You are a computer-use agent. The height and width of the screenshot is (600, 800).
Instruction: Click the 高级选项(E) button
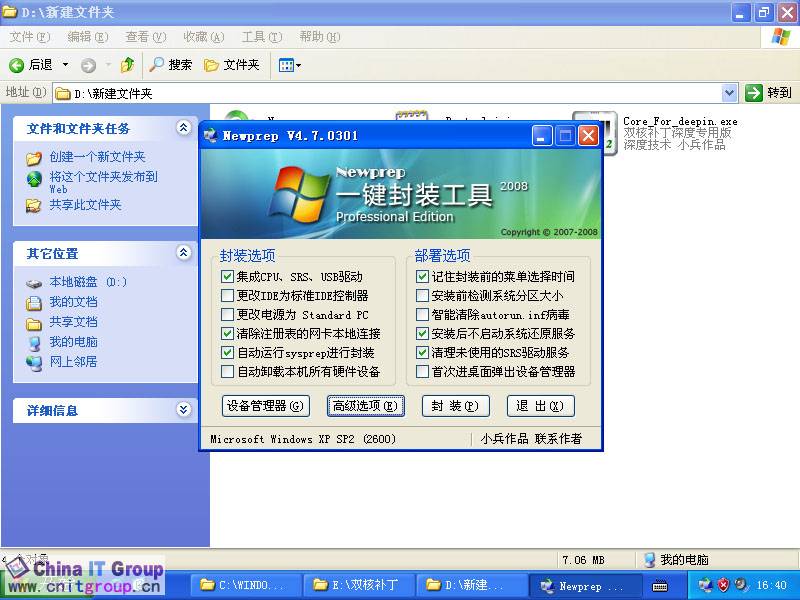(365, 406)
